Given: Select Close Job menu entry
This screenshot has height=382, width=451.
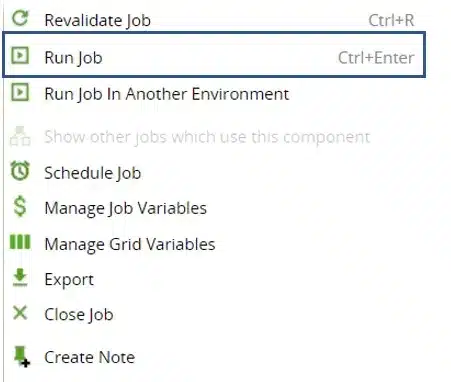Looking at the screenshot, I should click(214, 314).
